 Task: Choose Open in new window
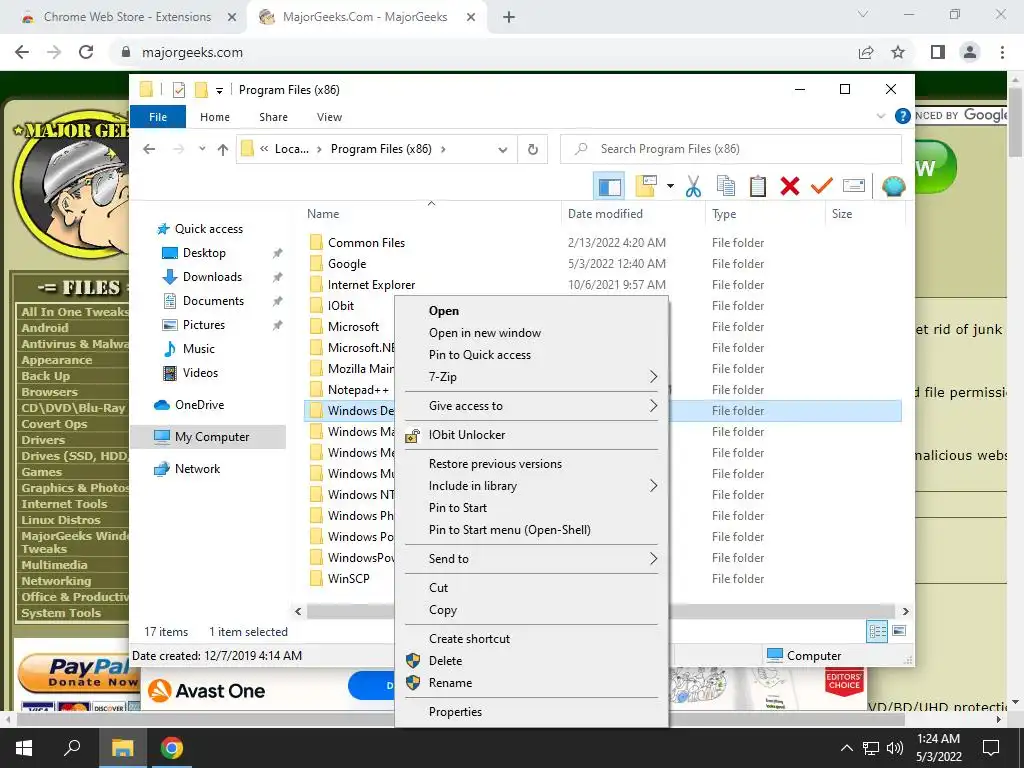pyautogui.click(x=485, y=333)
